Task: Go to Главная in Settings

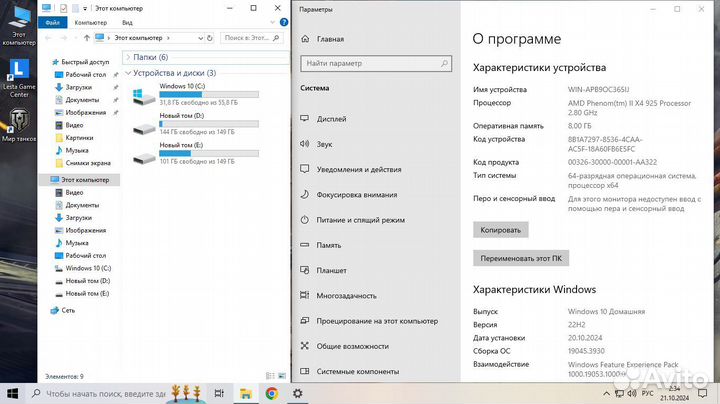Action: [322, 39]
